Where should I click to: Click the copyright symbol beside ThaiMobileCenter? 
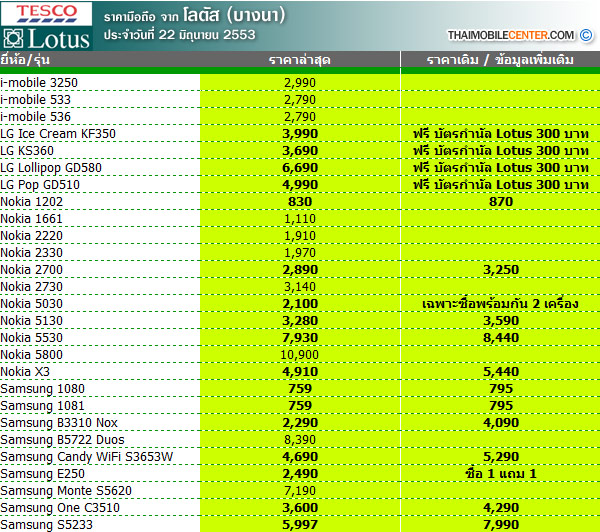(x=586, y=35)
